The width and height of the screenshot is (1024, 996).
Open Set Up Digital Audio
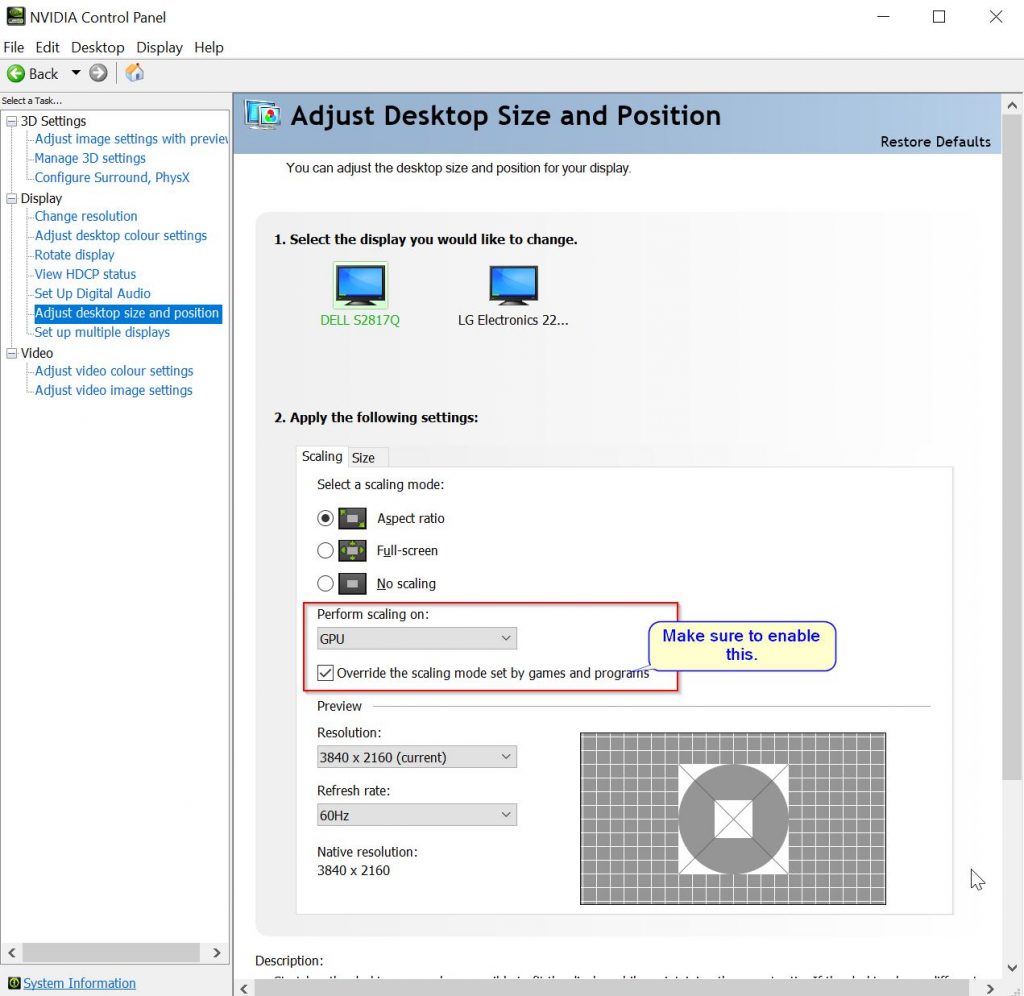tap(93, 294)
